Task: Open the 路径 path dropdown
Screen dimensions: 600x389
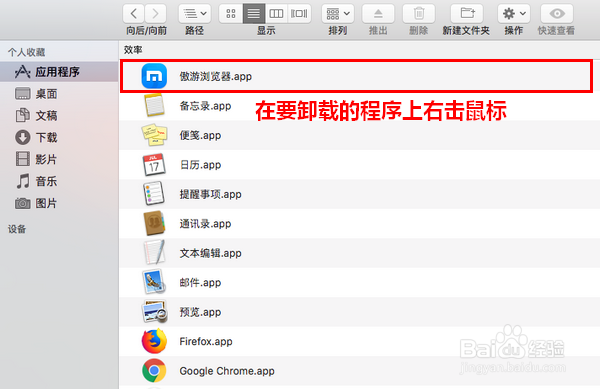Action: click(195, 14)
